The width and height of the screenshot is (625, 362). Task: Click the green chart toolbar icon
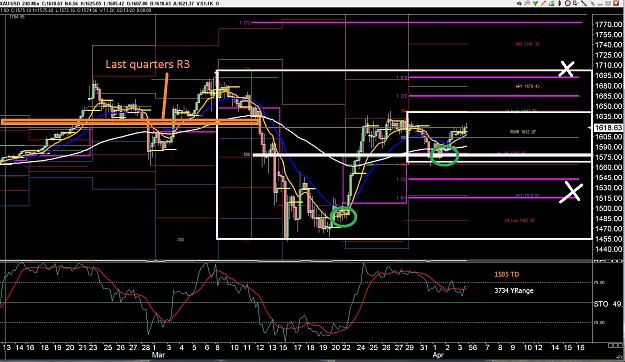tap(552, 4)
